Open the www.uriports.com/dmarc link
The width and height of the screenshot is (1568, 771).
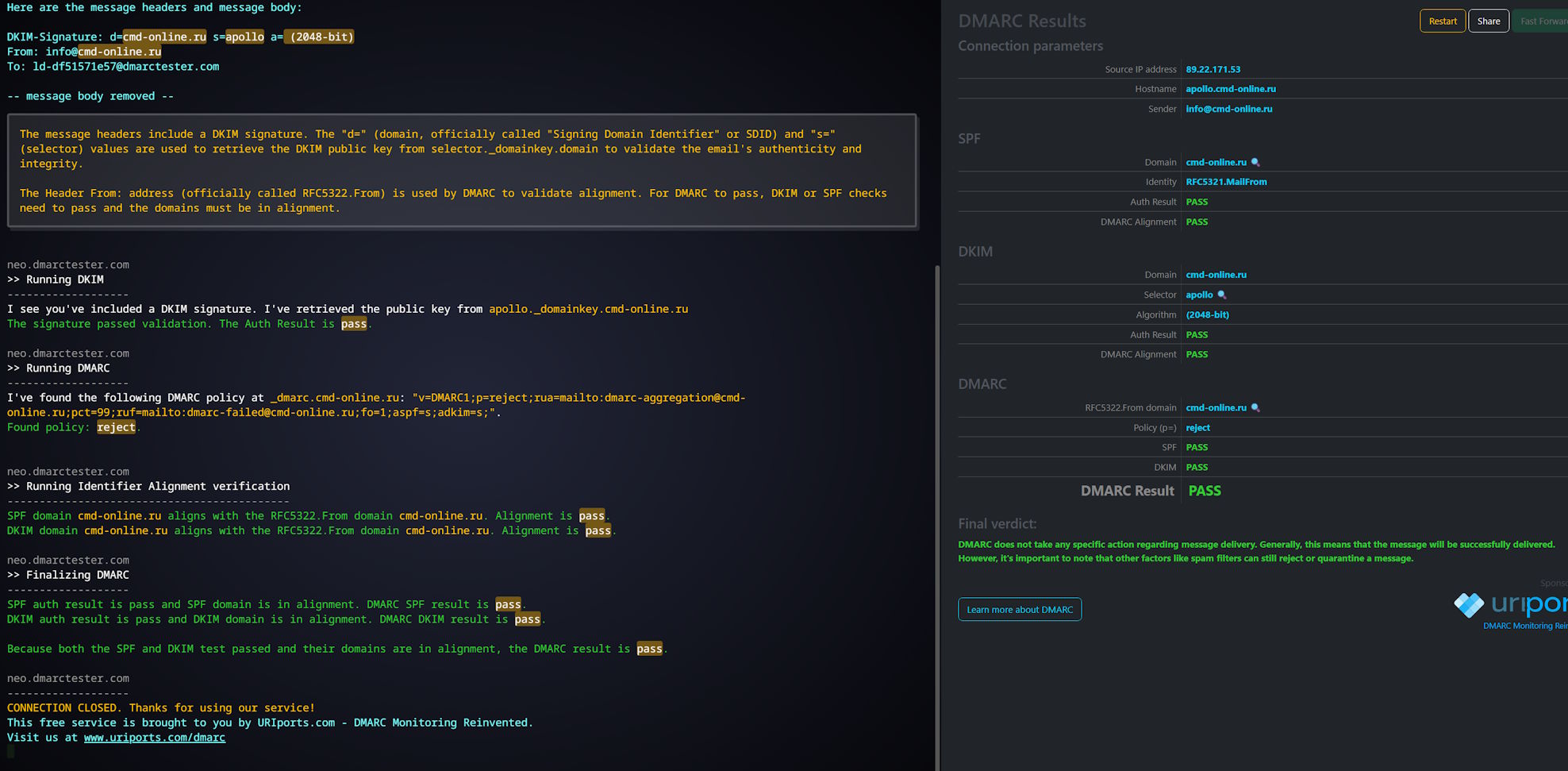click(x=154, y=738)
